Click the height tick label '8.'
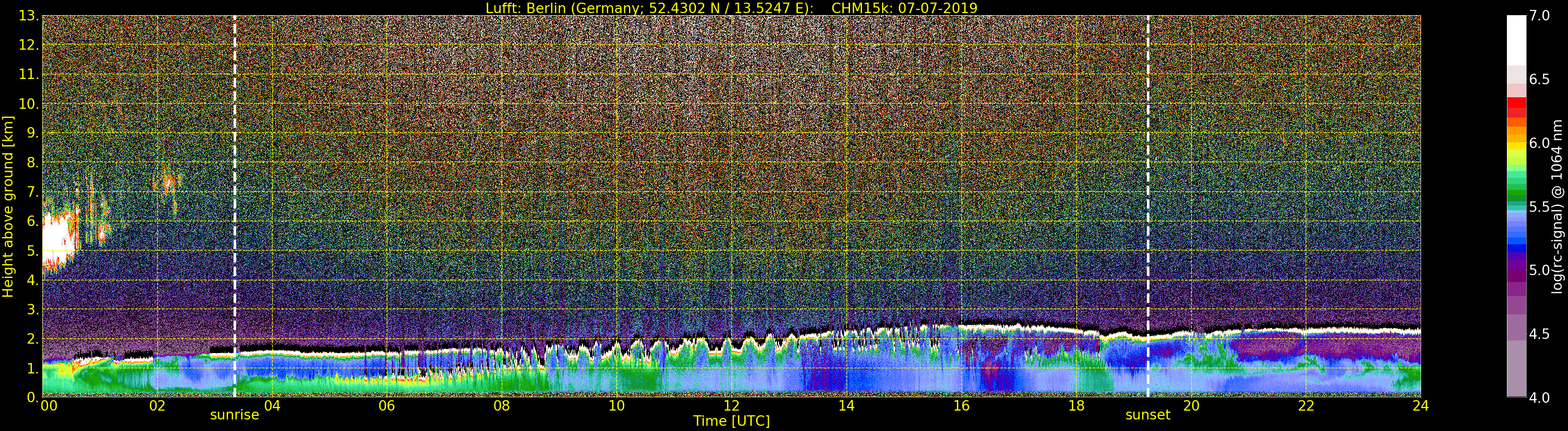 point(32,162)
